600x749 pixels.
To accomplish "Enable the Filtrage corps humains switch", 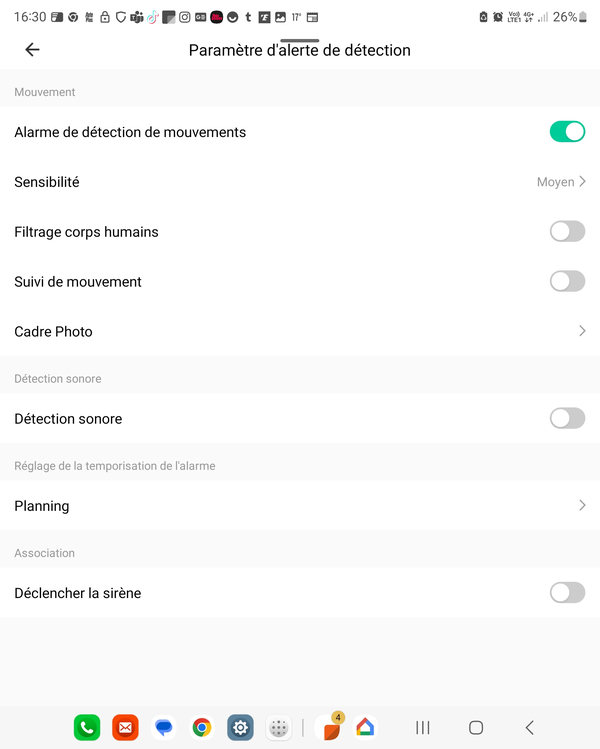I will [x=567, y=232].
